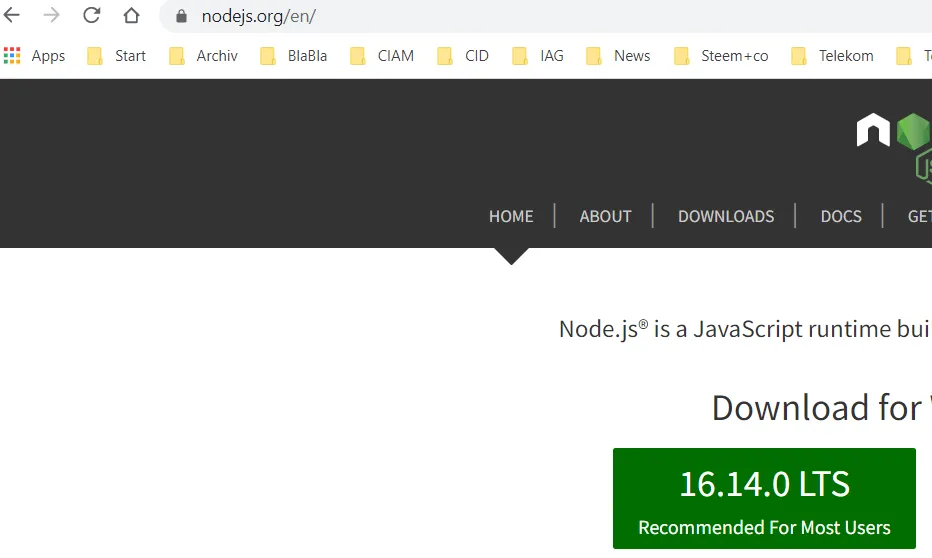
Task: Go back with the browser back arrow
Action: (11, 15)
